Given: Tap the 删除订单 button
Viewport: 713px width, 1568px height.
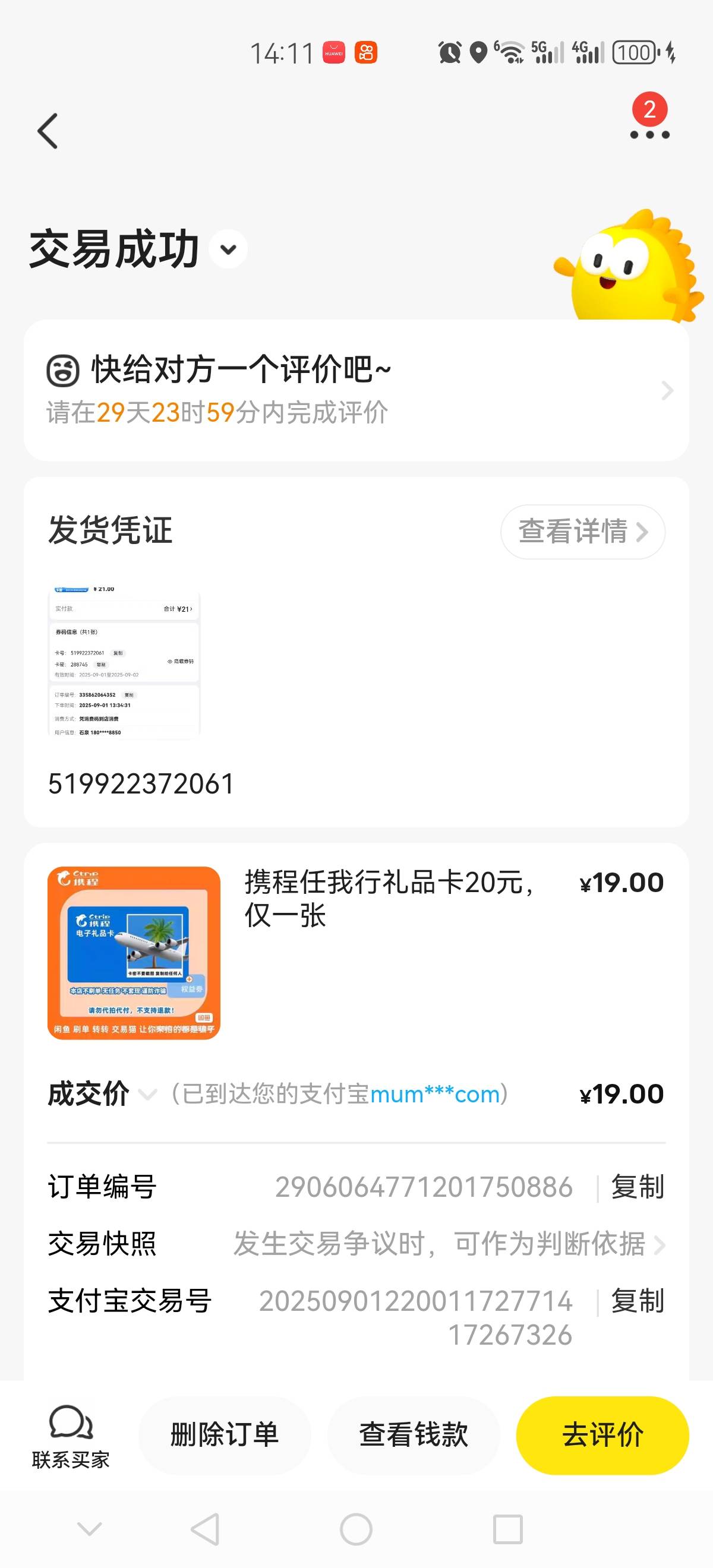Looking at the screenshot, I should tap(225, 1435).
